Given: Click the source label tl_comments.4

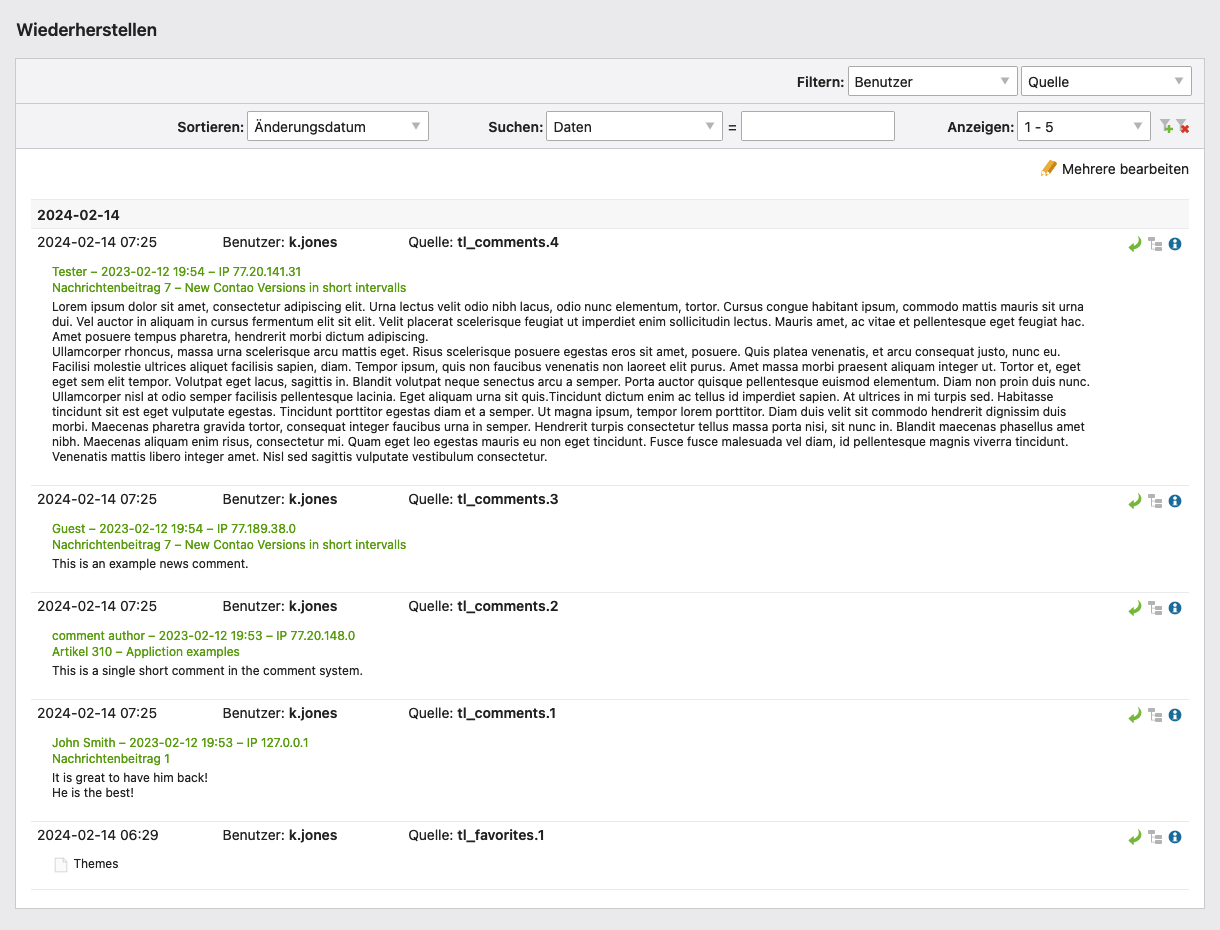Looking at the screenshot, I should [x=508, y=242].
